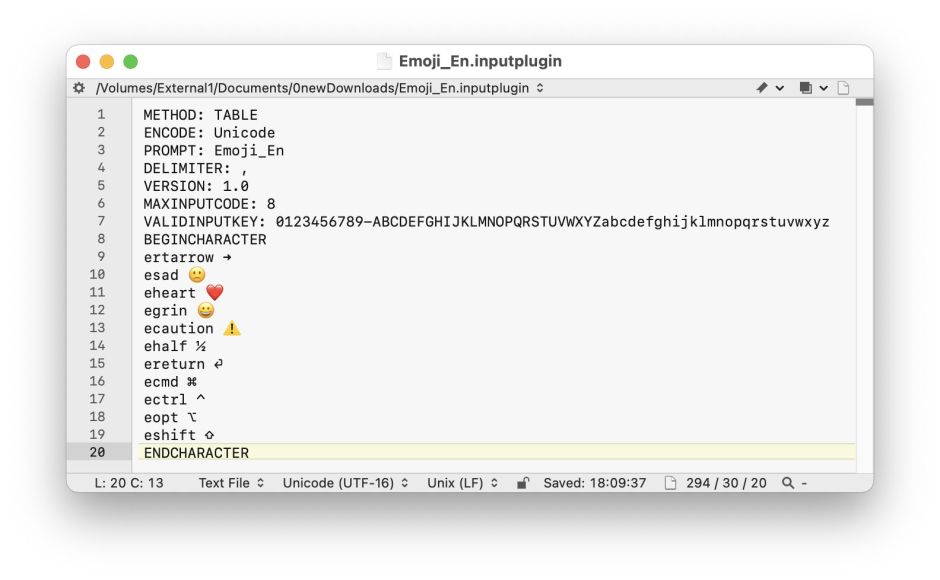Click the split bar handle above scrollbar
The height and width of the screenshot is (580, 940).
click(x=864, y=102)
